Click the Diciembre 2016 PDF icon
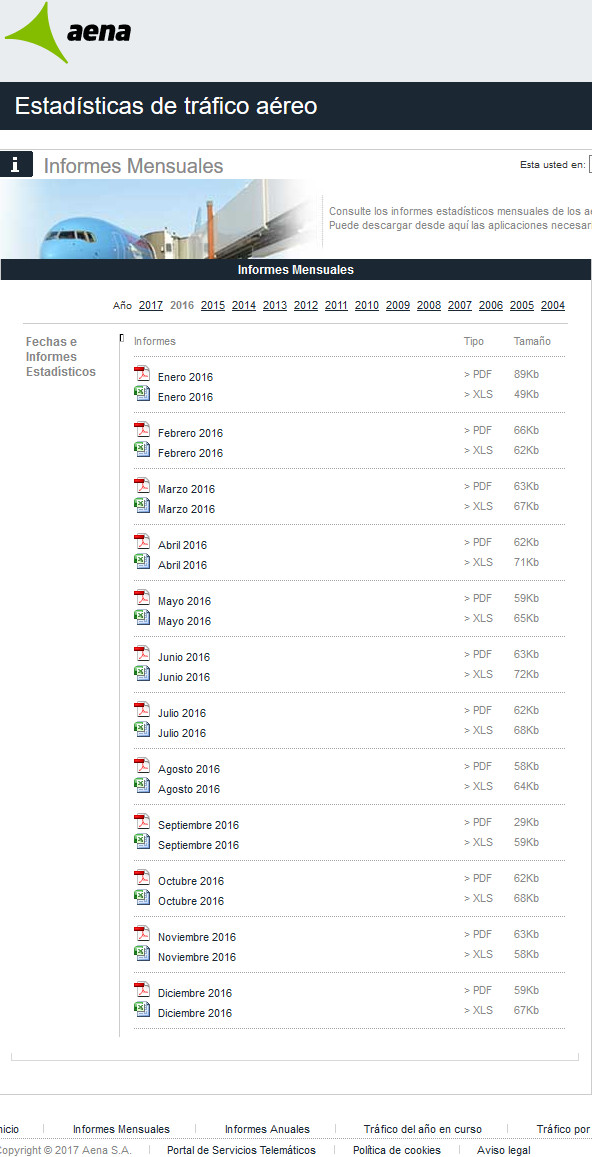This screenshot has width=592, height=1157. [142, 990]
